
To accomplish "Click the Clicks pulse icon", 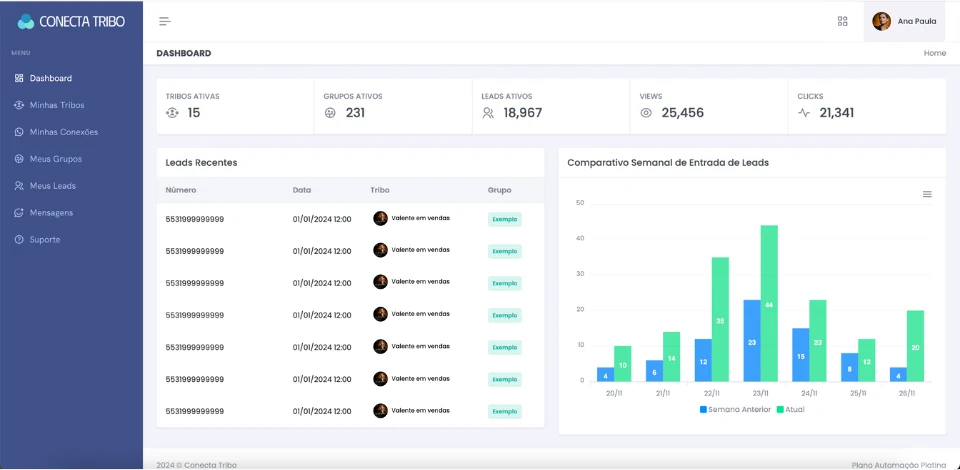I will (804, 113).
